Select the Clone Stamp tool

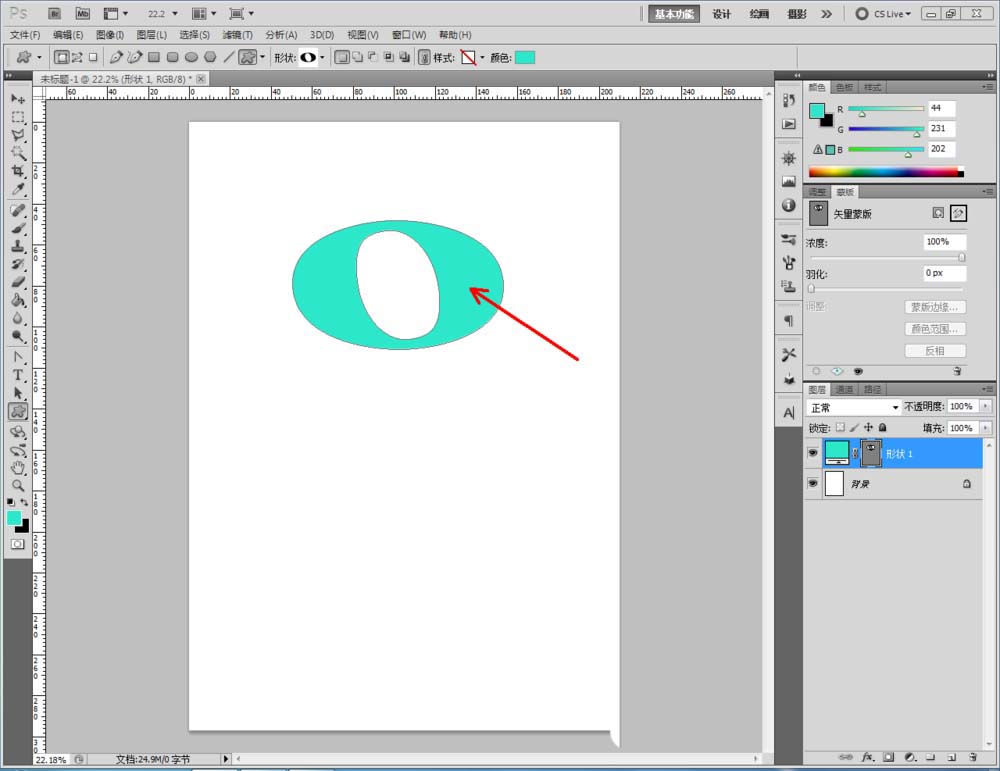pyautogui.click(x=18, y=246)
